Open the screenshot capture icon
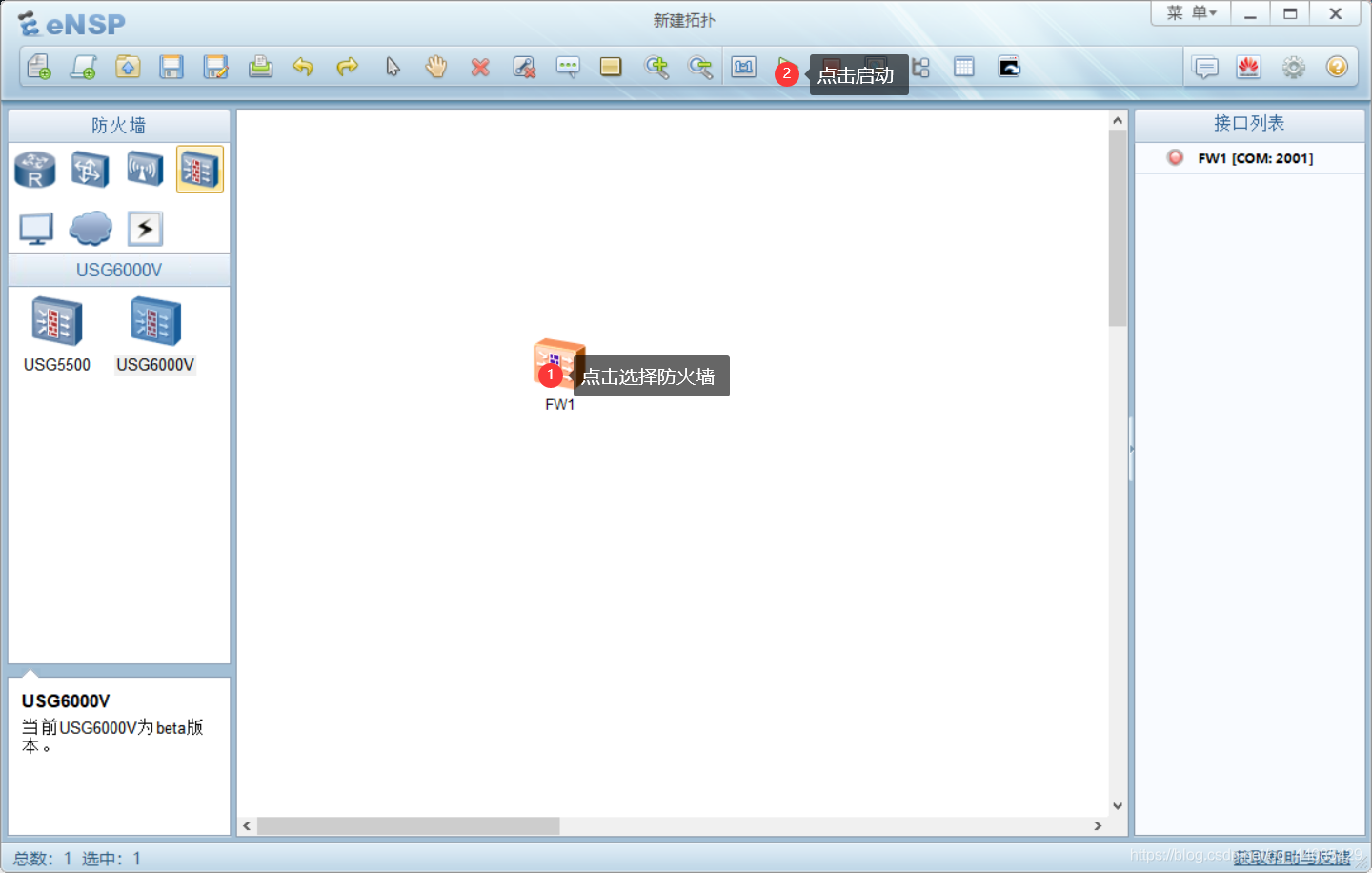The width and height of the screenshot is (1372, 873). coord(1009,67)
